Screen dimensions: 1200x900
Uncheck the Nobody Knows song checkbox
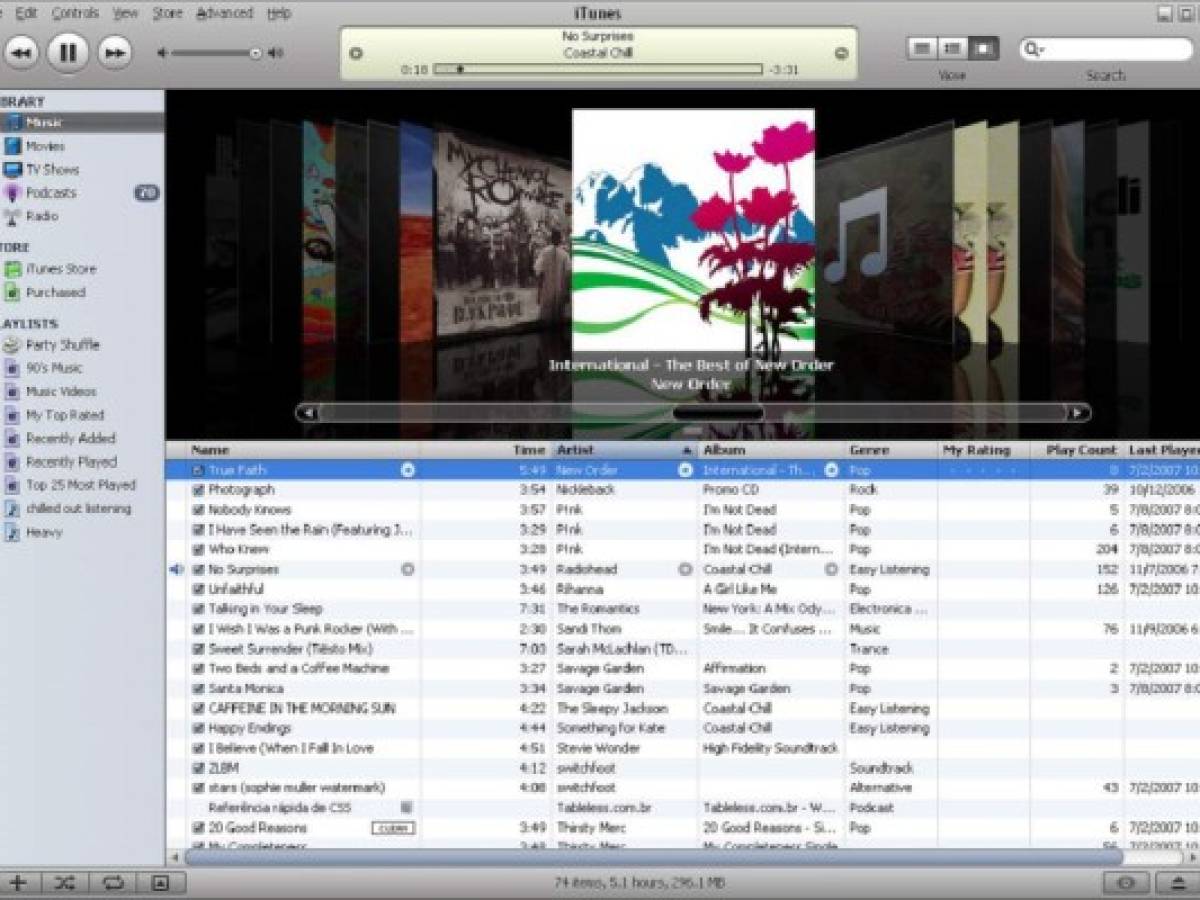pos(198,510)
